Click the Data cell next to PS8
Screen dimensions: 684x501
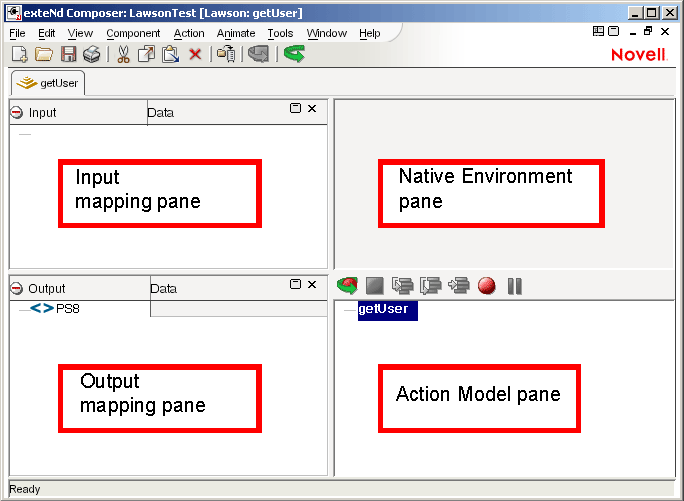coord(239,309)
